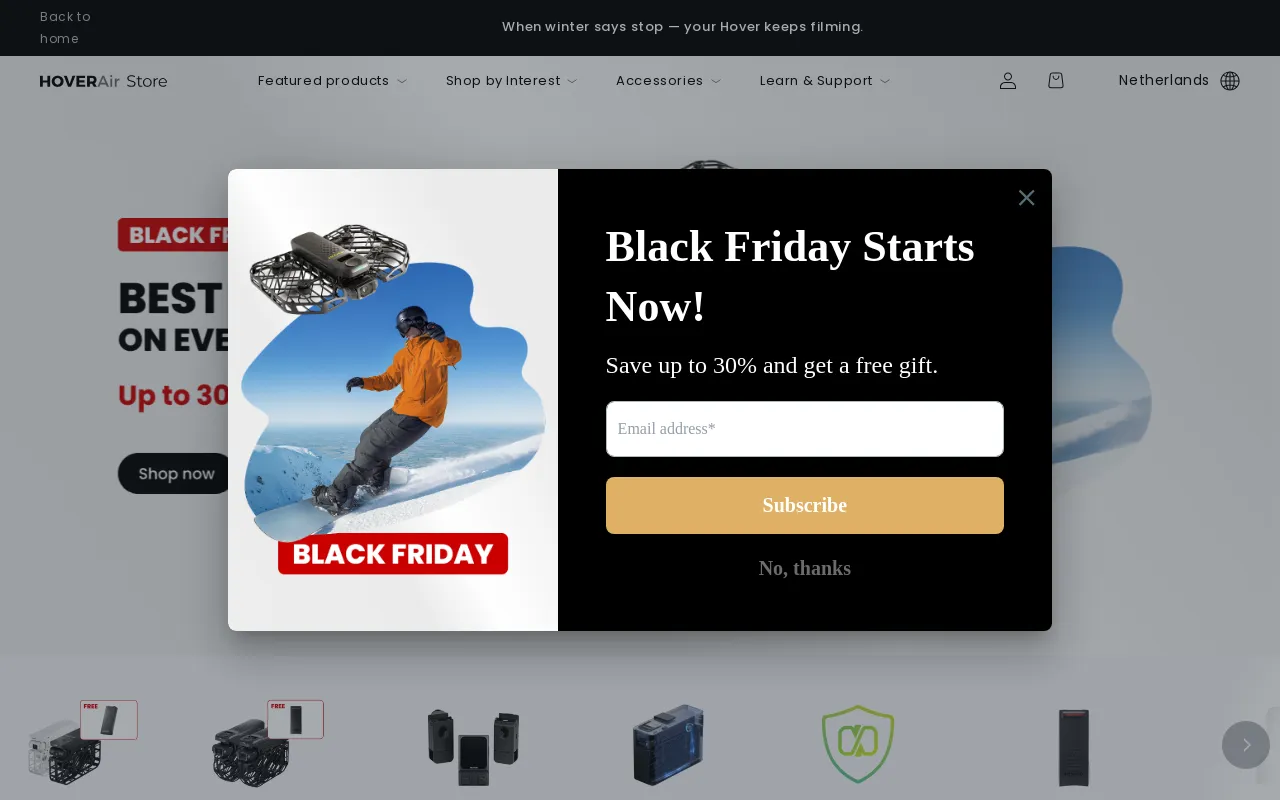
Task: Click the Subscribe button
Action: (805, 505)
